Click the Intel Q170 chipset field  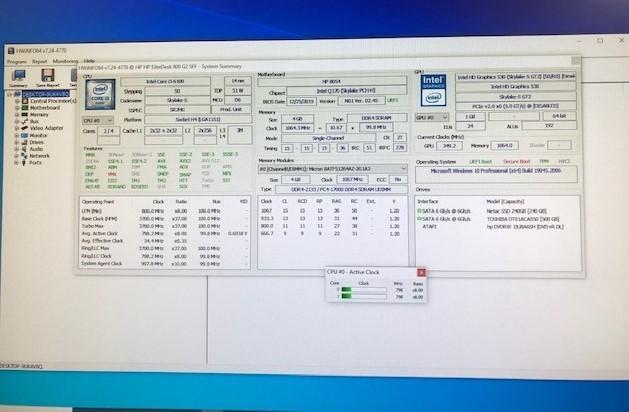(347, 91)
